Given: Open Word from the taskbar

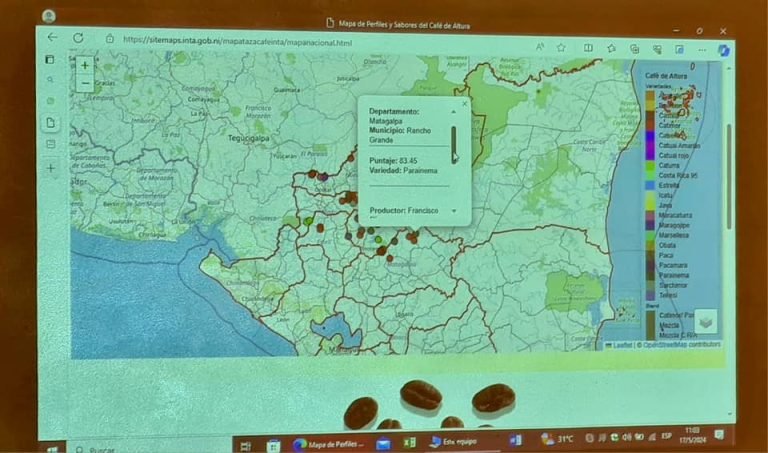Looking at the screenshot, I should pyautogui.click(x=516, y=440).
